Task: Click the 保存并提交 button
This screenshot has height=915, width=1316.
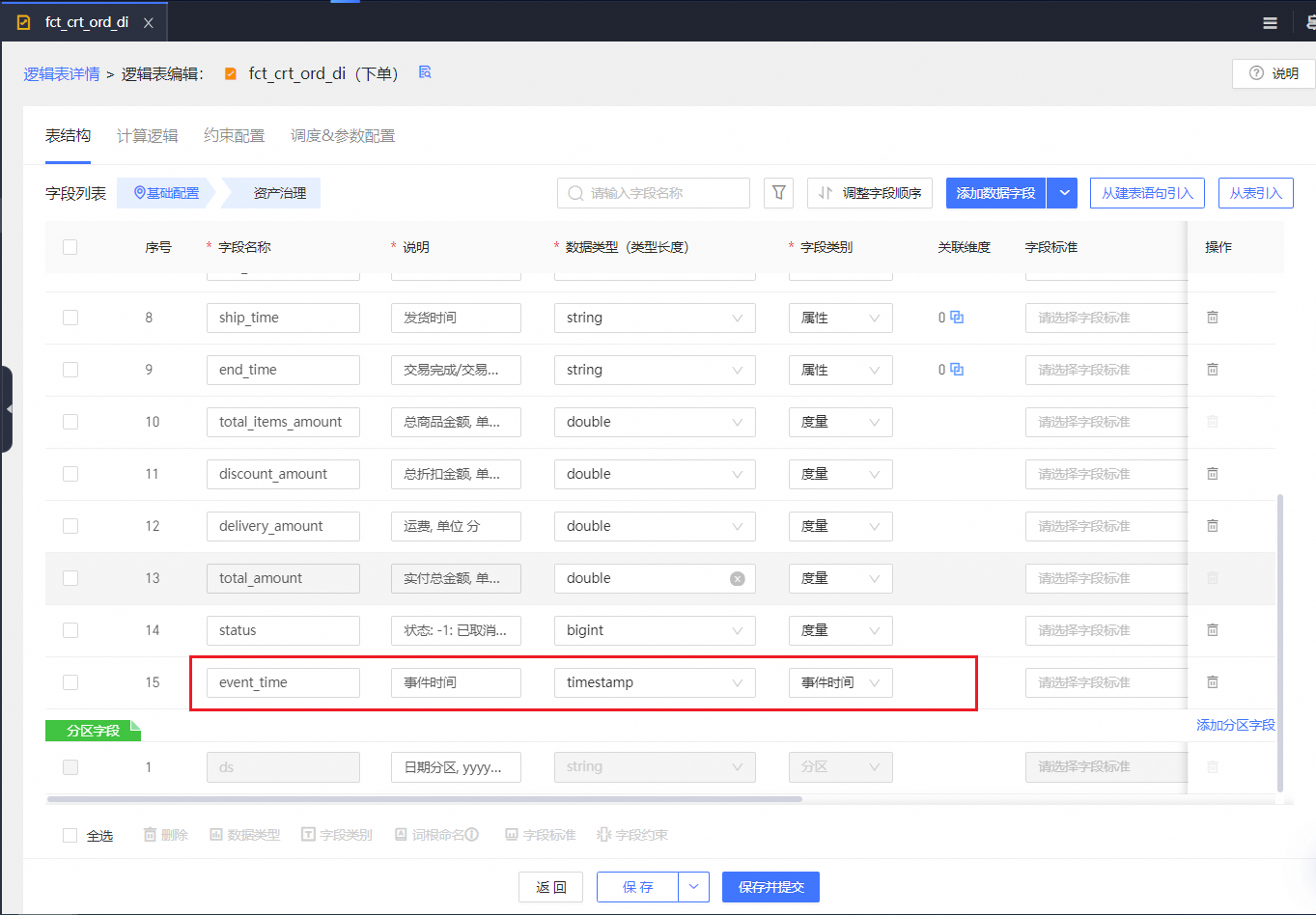Action: [x=770, y=886]
